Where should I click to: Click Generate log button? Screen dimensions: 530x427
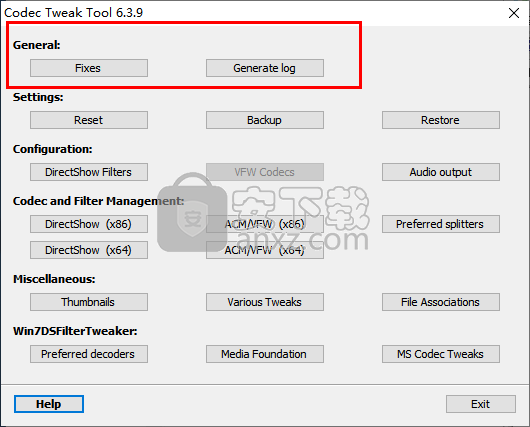265,68
